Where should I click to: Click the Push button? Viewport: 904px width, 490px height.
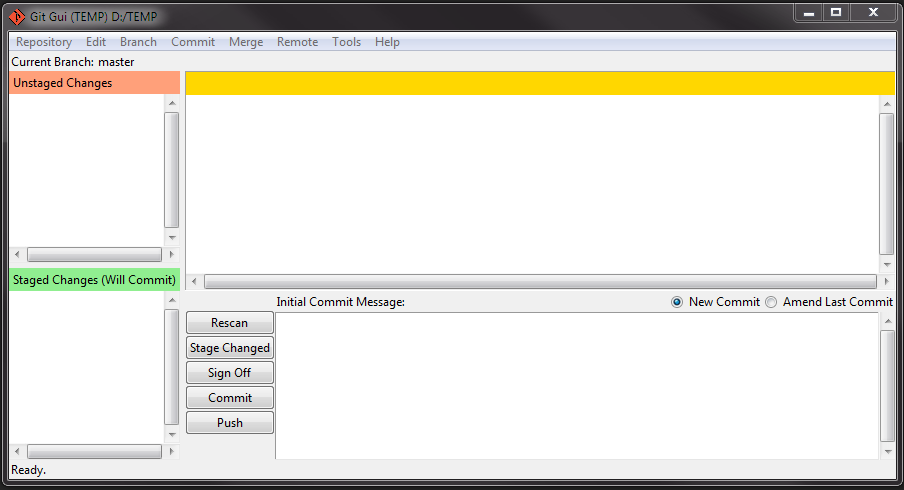(x=229, y=423)
